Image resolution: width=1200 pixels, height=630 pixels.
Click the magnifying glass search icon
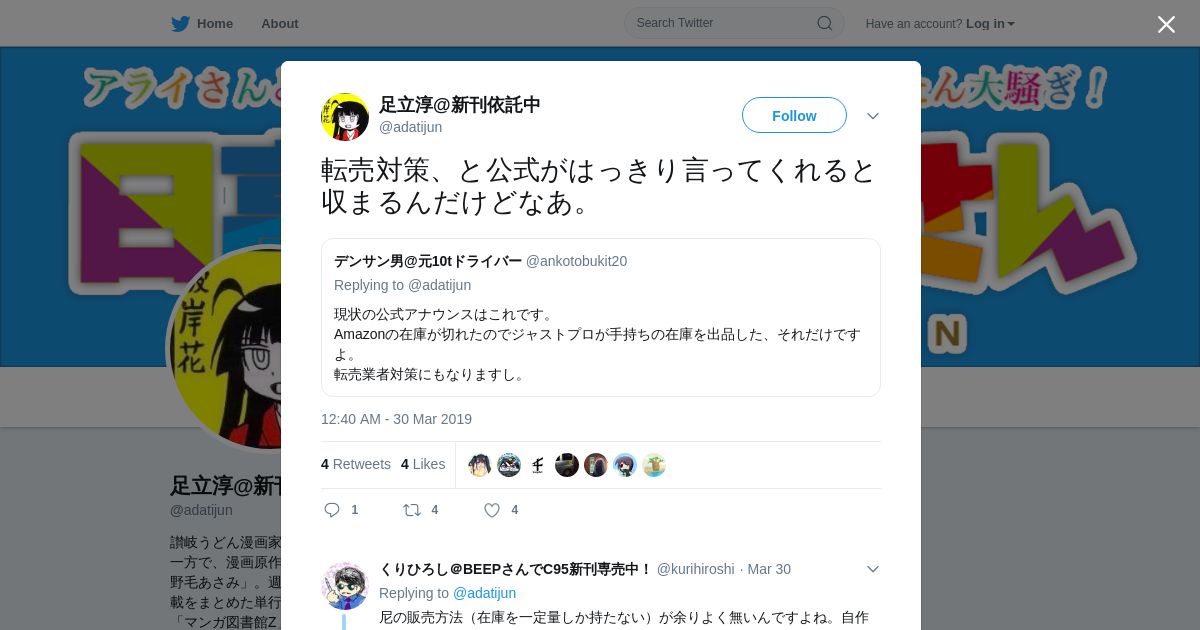click(825, 23)
